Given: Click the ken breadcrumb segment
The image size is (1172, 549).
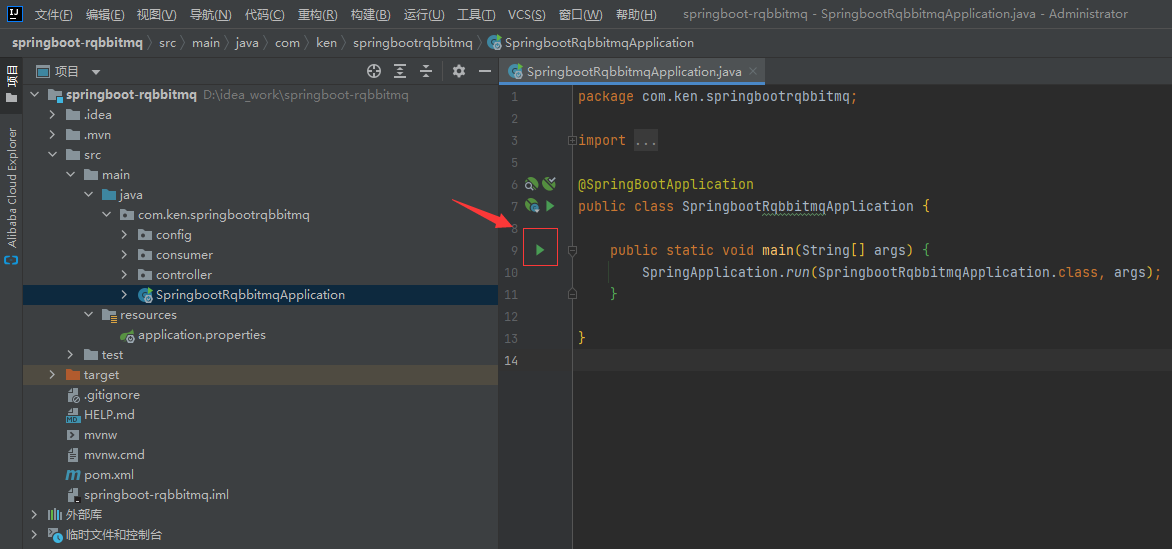Looking at the screenshot, I should pos(327,43).
